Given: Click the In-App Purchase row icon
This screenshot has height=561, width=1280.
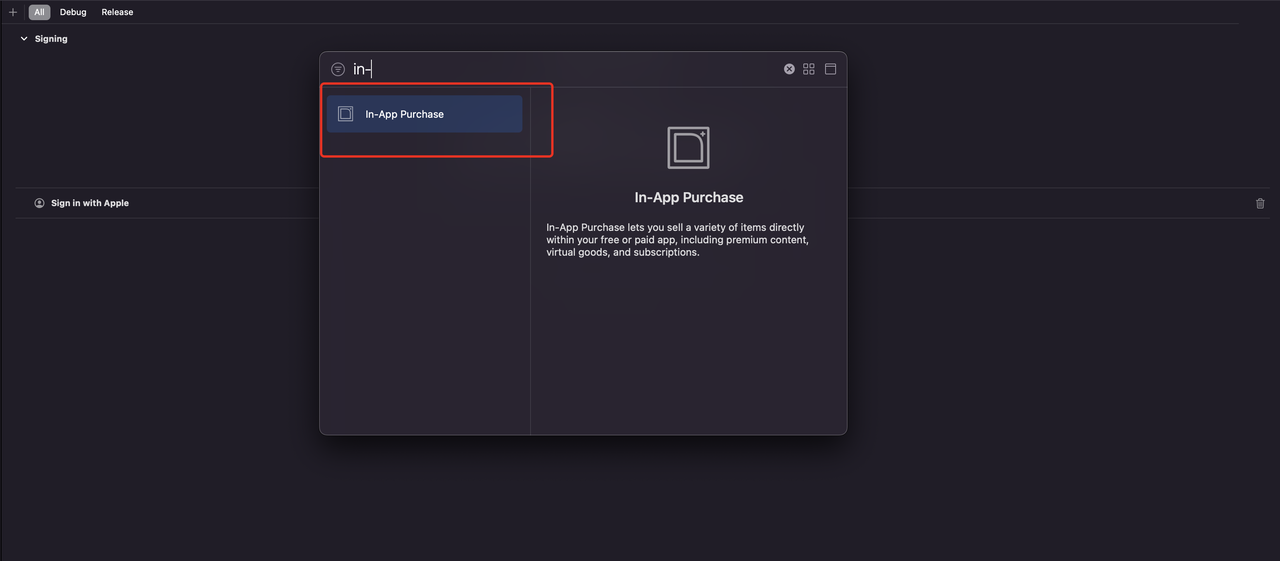Looking at the screenshot, I should [345, 114].
